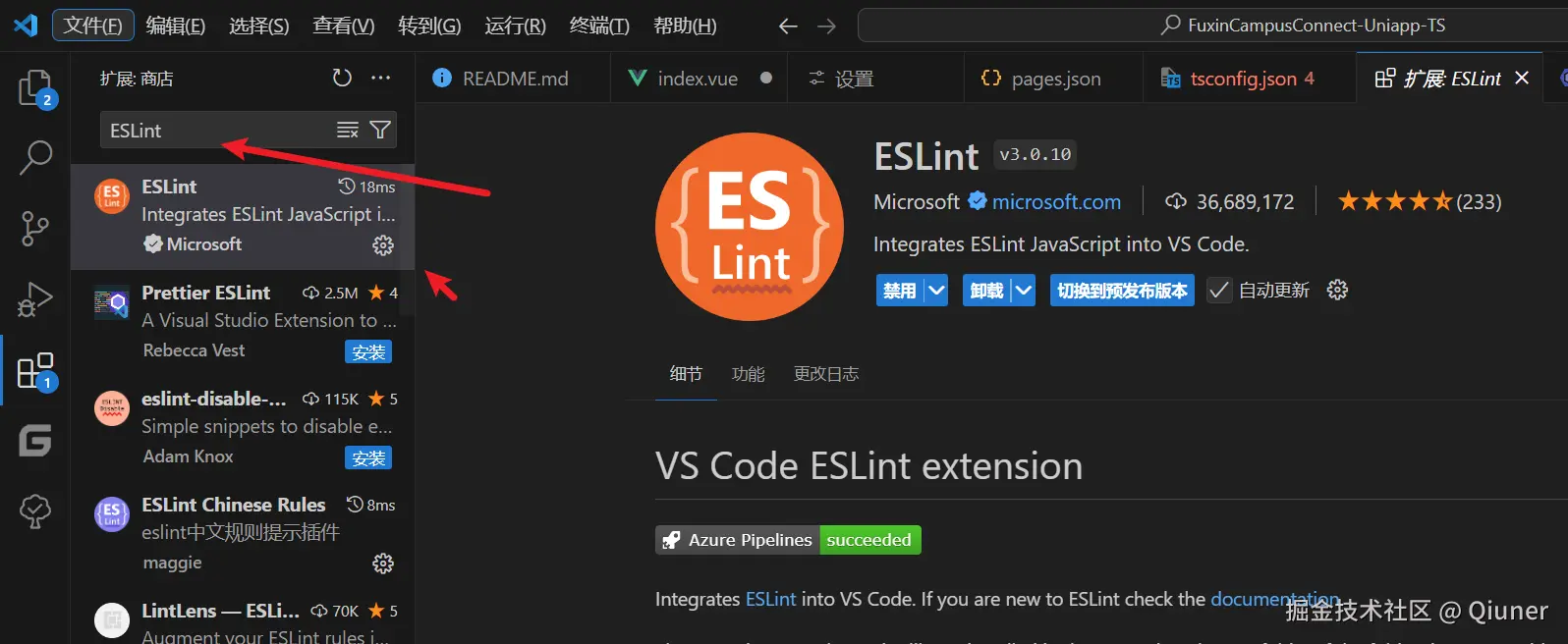Click the command center search bar
The width and height of the screenshot is (1568, 644).
(1212, 26)
